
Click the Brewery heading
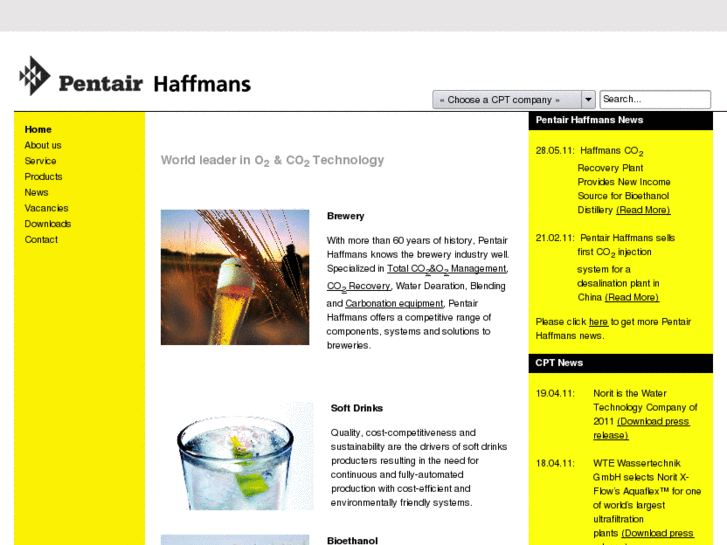click(345, 216)
